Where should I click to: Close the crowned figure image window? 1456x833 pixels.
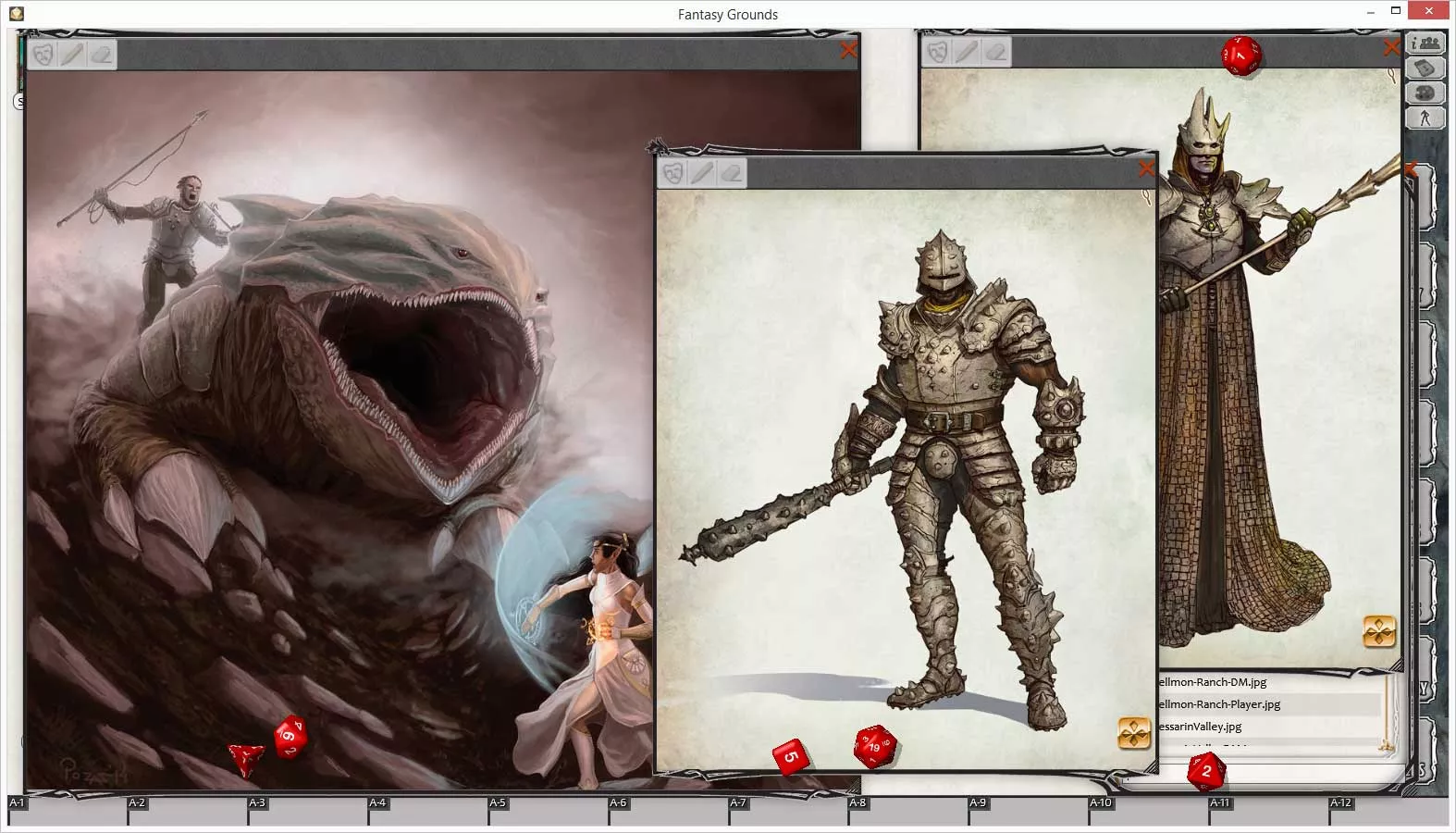(1390, 47)
